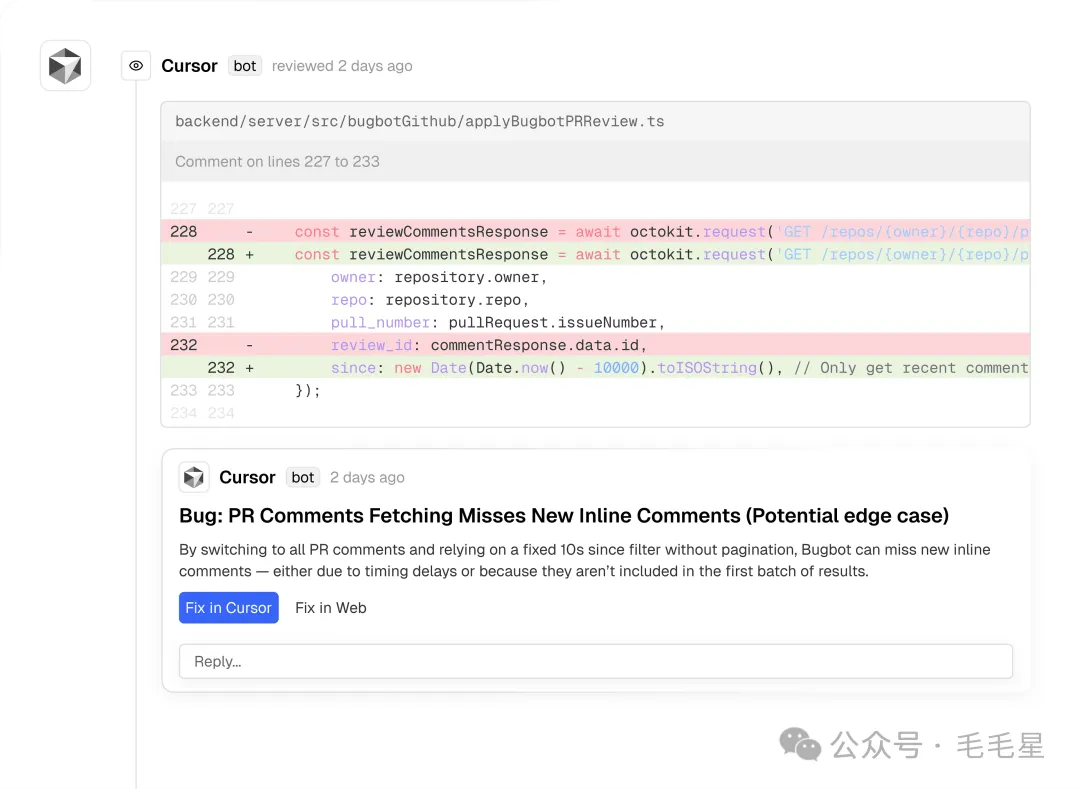
Task: Click the bot badge inside the comment card
Action: (x=302, y=477)
